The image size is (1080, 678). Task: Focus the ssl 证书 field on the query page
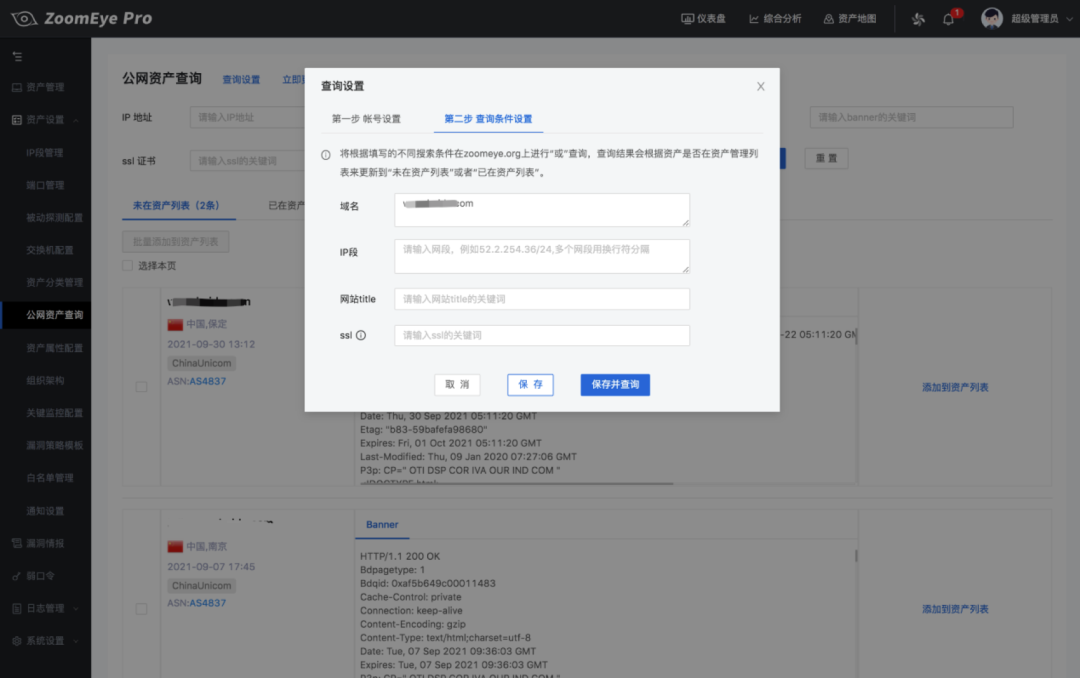248,161
